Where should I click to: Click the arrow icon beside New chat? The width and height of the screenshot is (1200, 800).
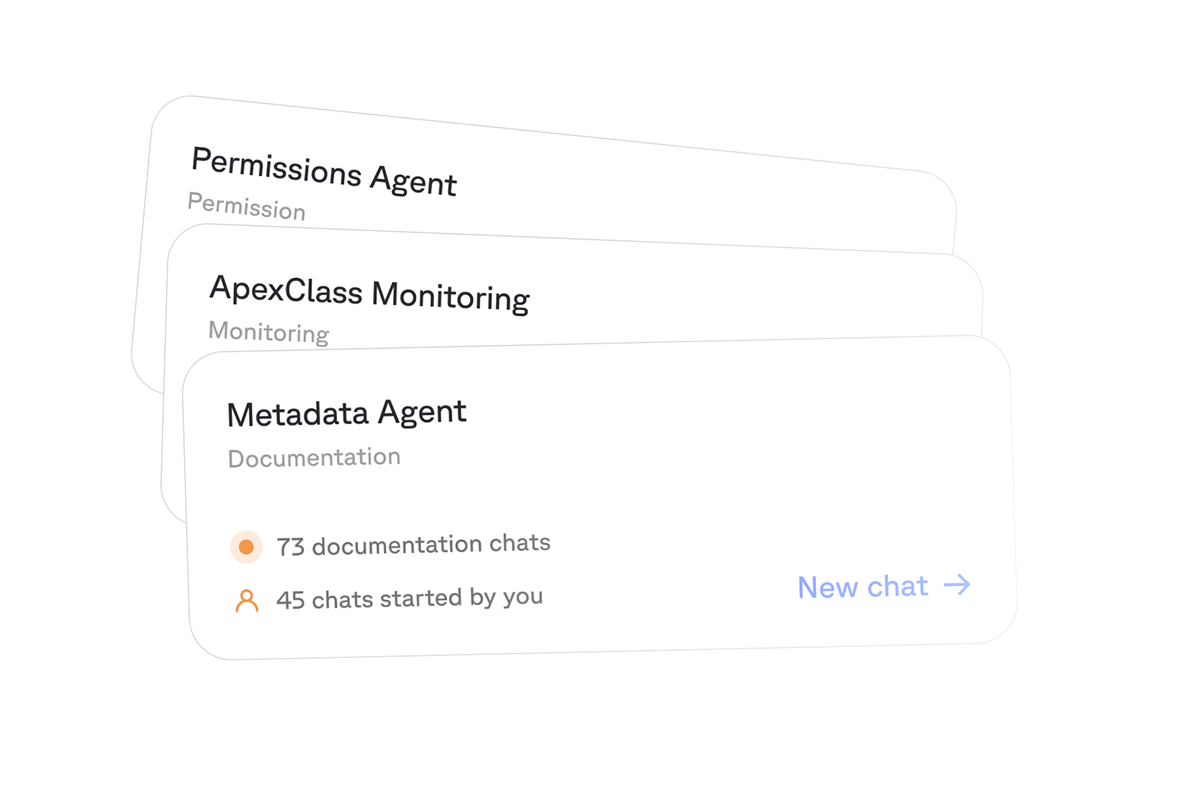(x=957, y=585)
